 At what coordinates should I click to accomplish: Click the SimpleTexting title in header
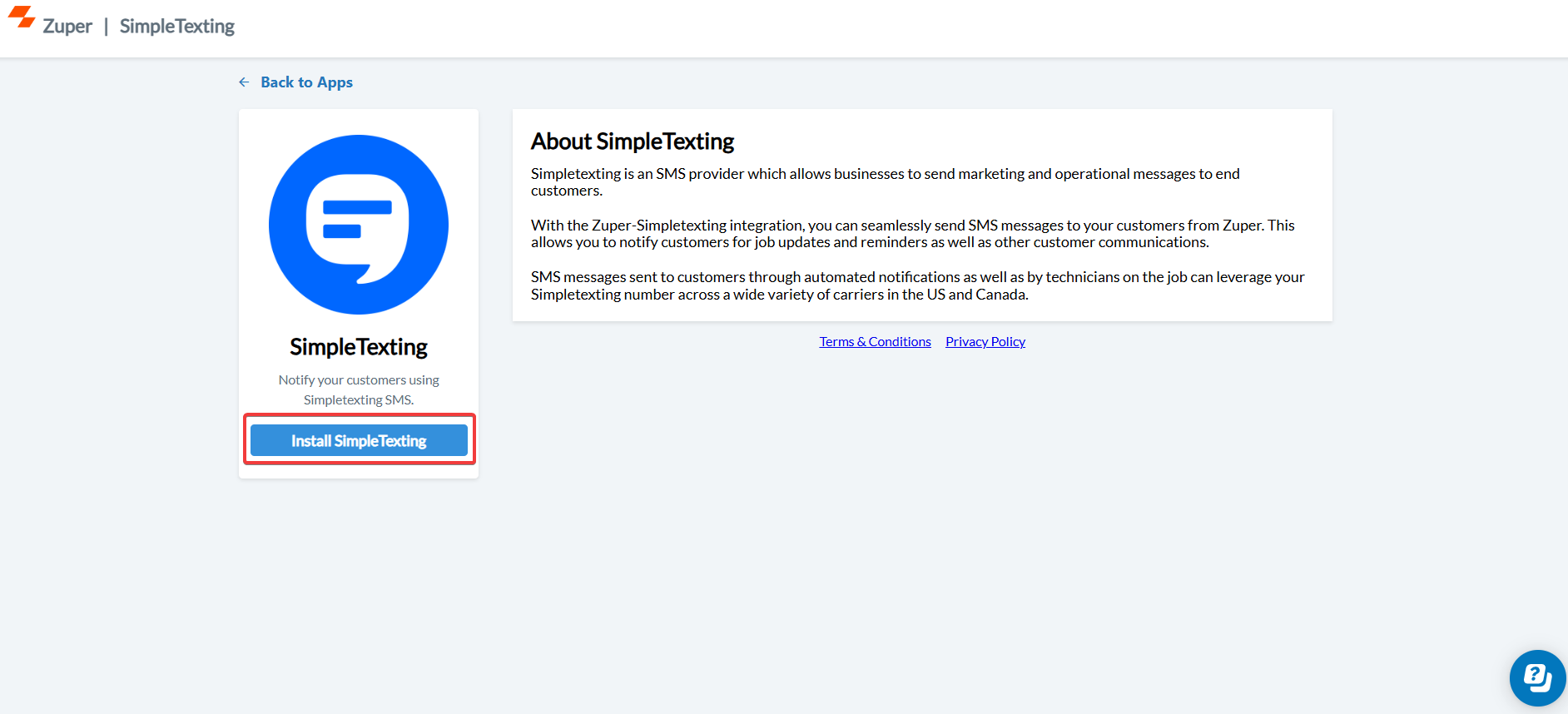point(177,27)
